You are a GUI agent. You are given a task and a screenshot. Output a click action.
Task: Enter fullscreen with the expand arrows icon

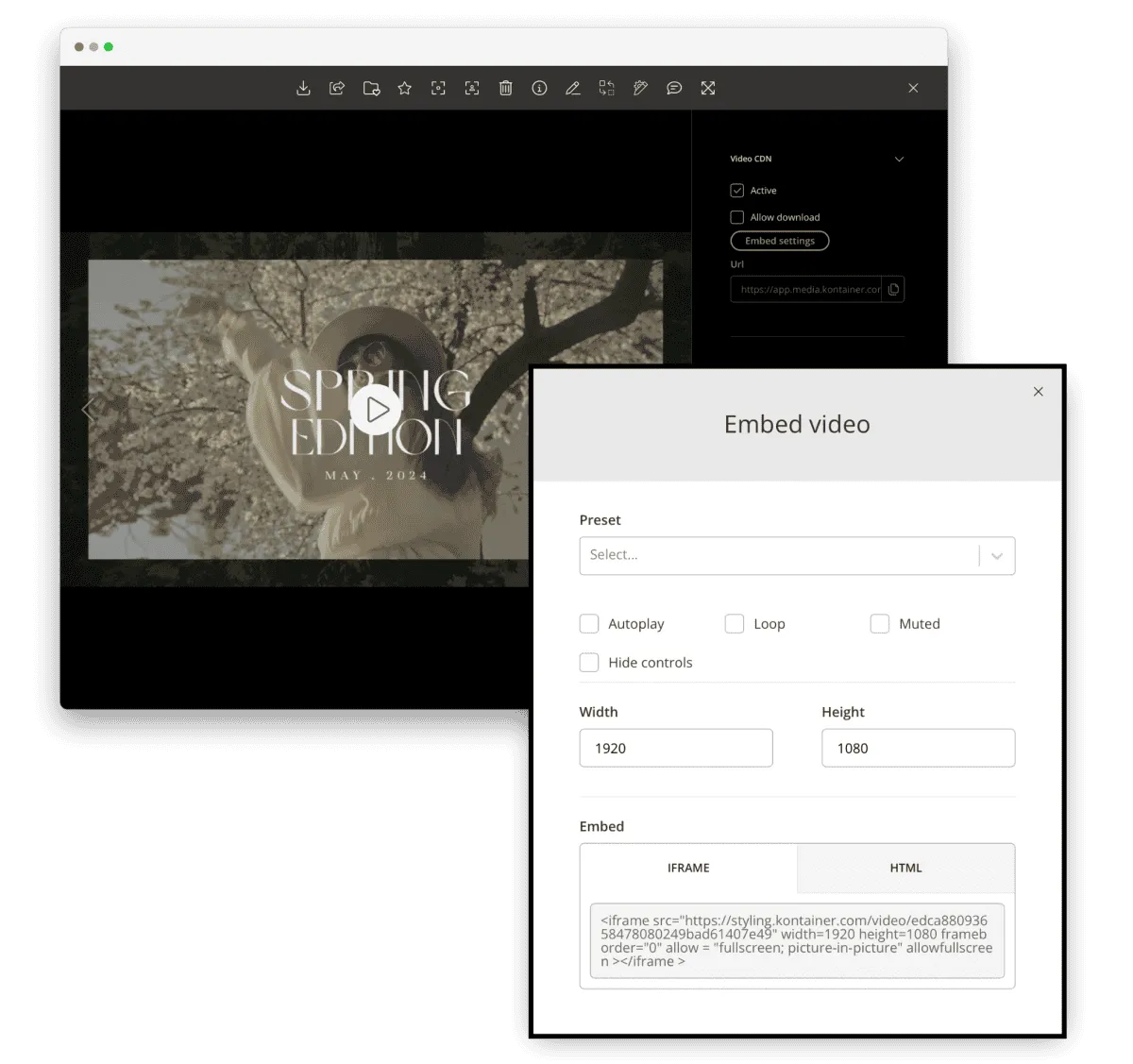708,88
